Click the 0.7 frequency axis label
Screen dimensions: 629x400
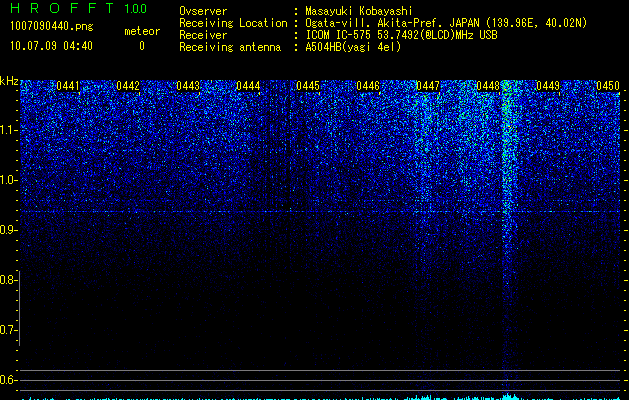tap(8, 330)
